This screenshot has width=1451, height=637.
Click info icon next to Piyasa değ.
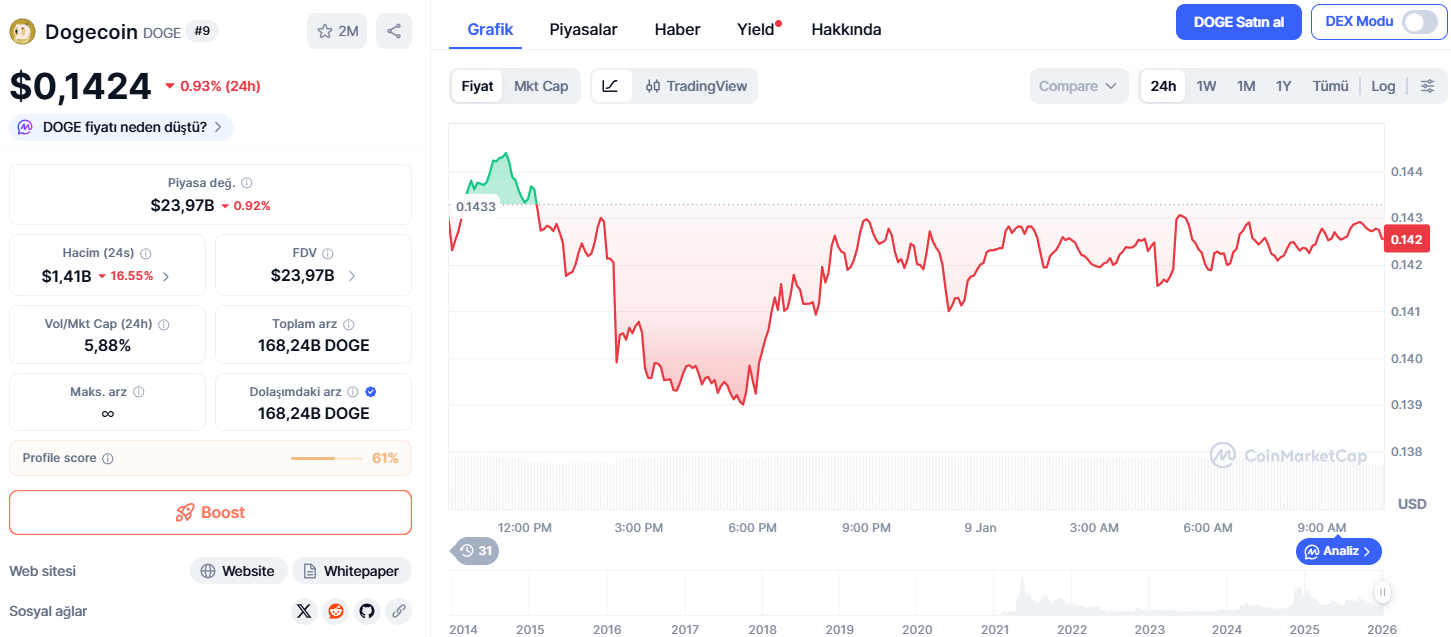pyautogui.click(x=247, y=183)
